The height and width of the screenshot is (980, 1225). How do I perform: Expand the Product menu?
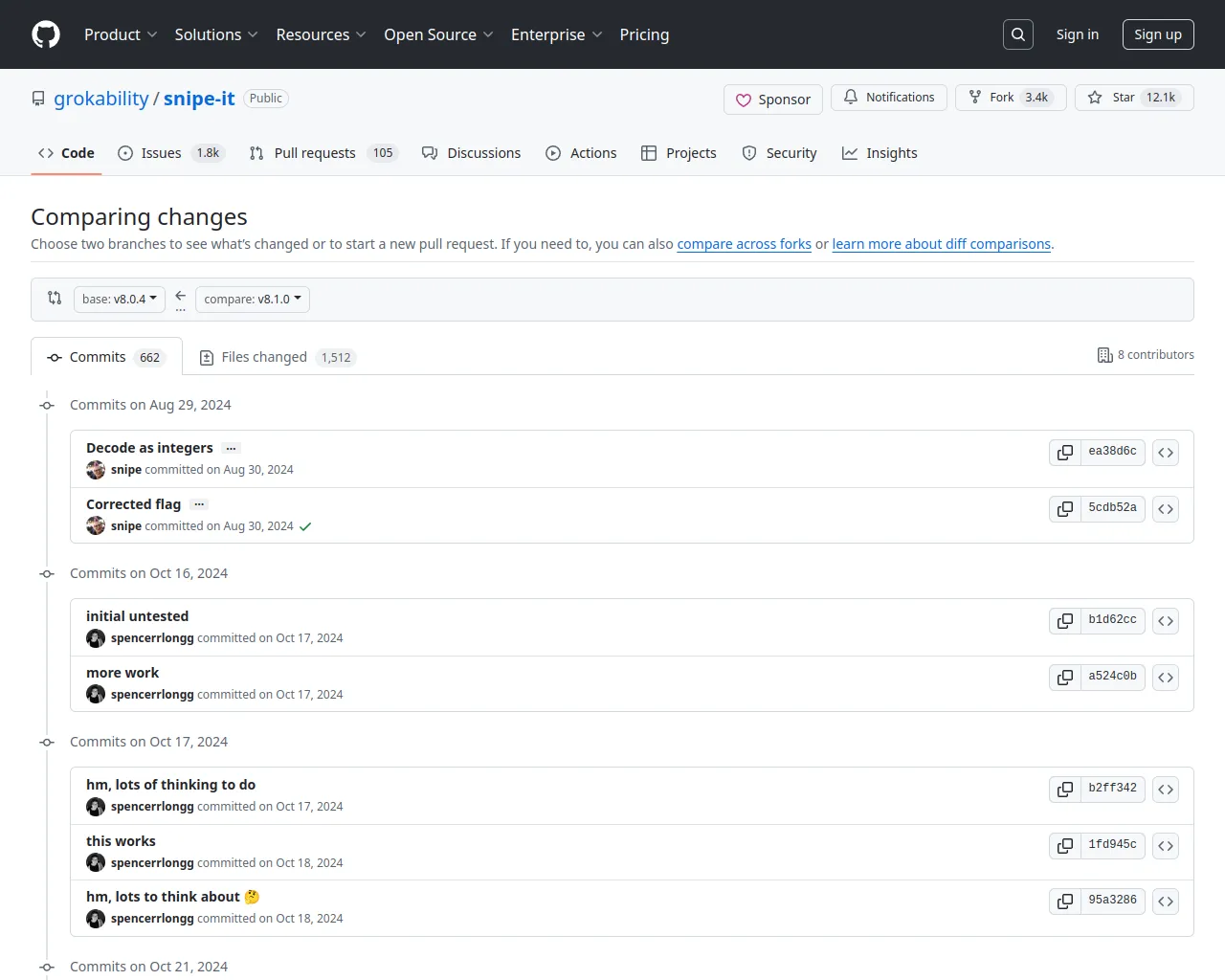(x=121, y=34)
